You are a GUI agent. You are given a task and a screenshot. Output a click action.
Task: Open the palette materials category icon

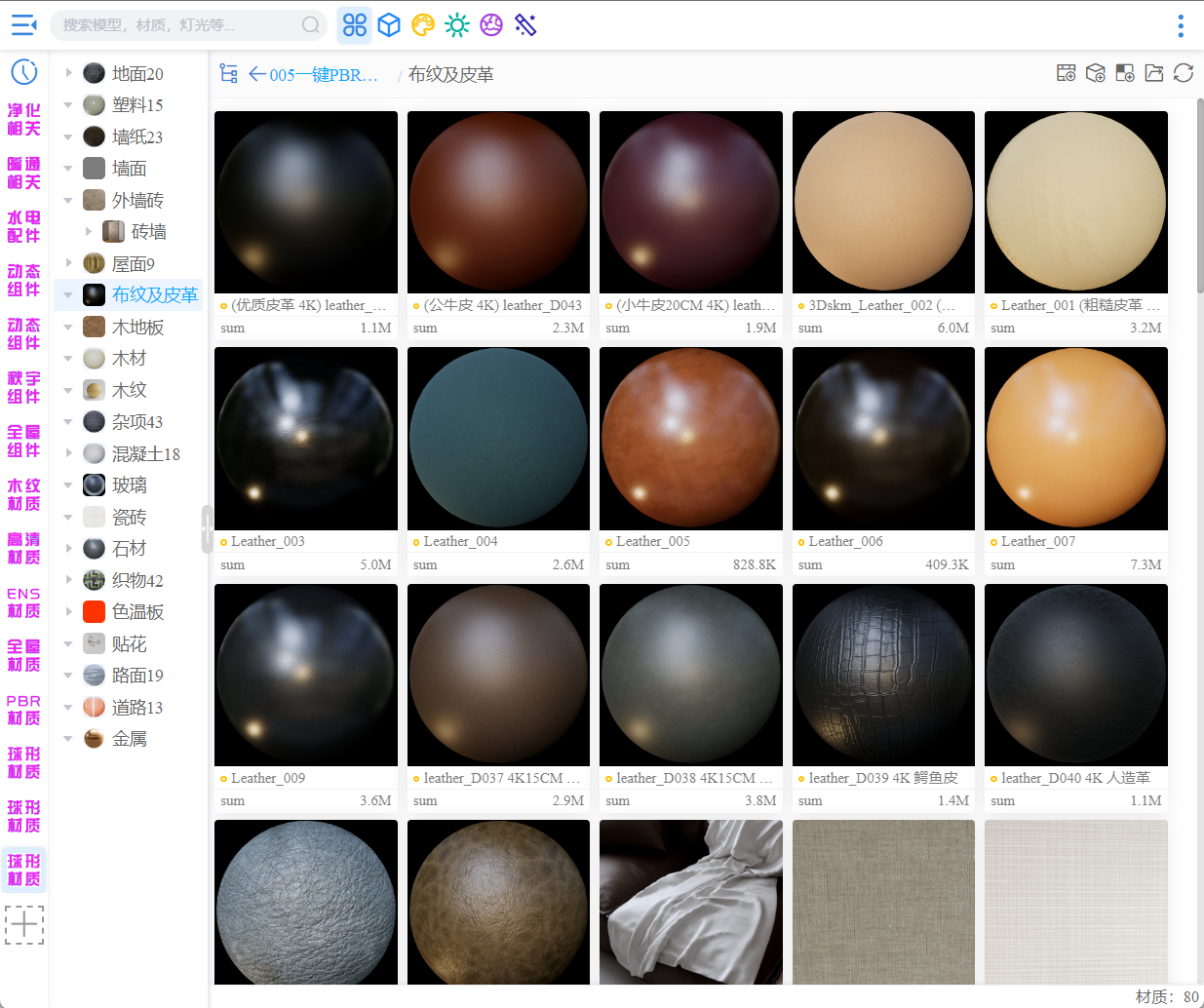[x=423, y=25]
